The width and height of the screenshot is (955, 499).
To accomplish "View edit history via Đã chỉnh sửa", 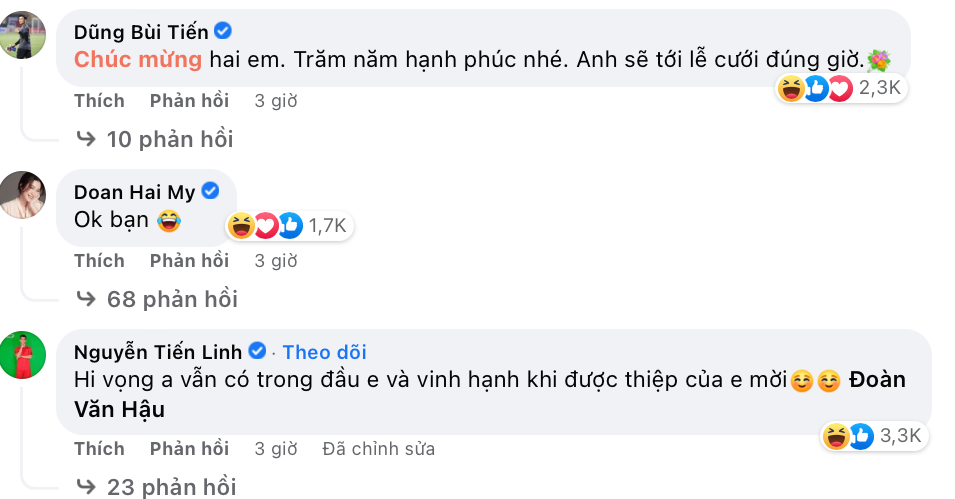I will point(378,449).
